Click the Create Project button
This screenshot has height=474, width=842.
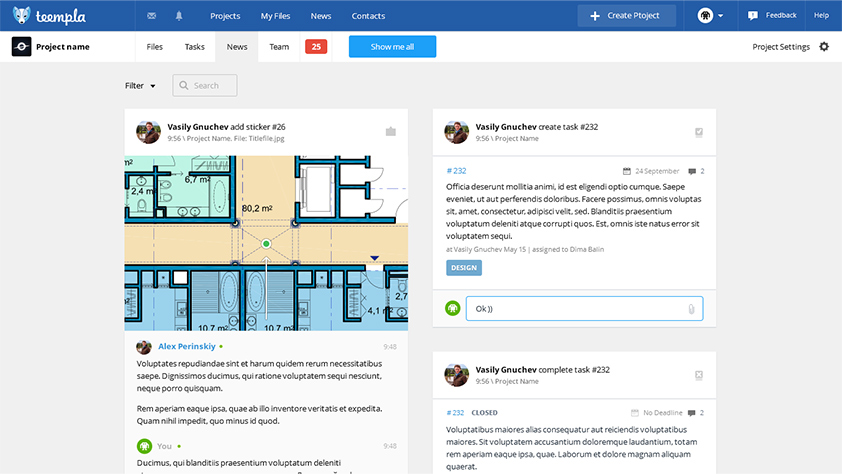click(626, 16)
